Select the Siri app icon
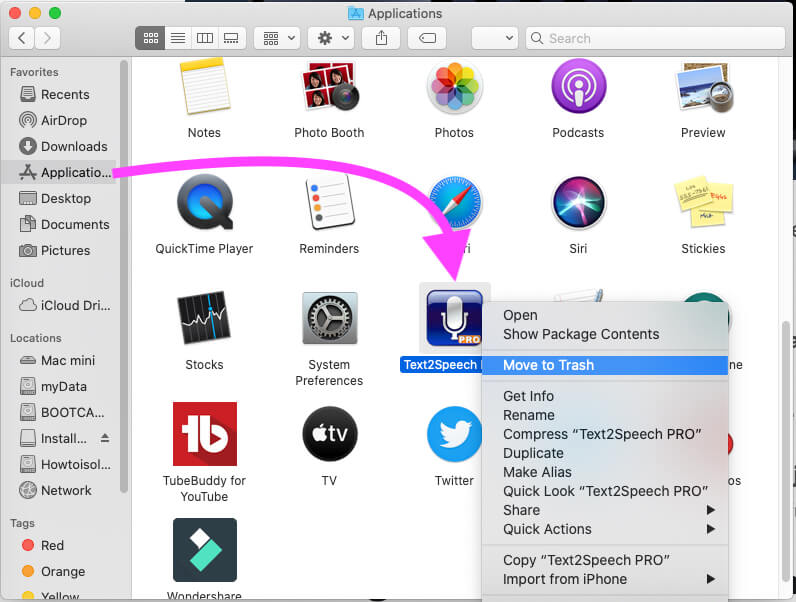796x602 pixels. (579, 203)
